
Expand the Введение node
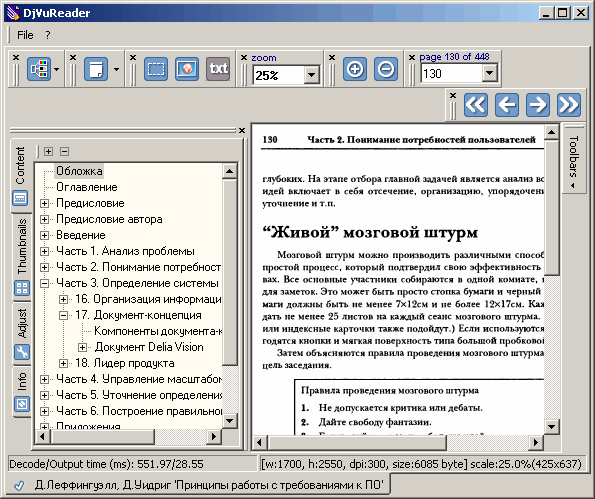click(x=44, y=235)
